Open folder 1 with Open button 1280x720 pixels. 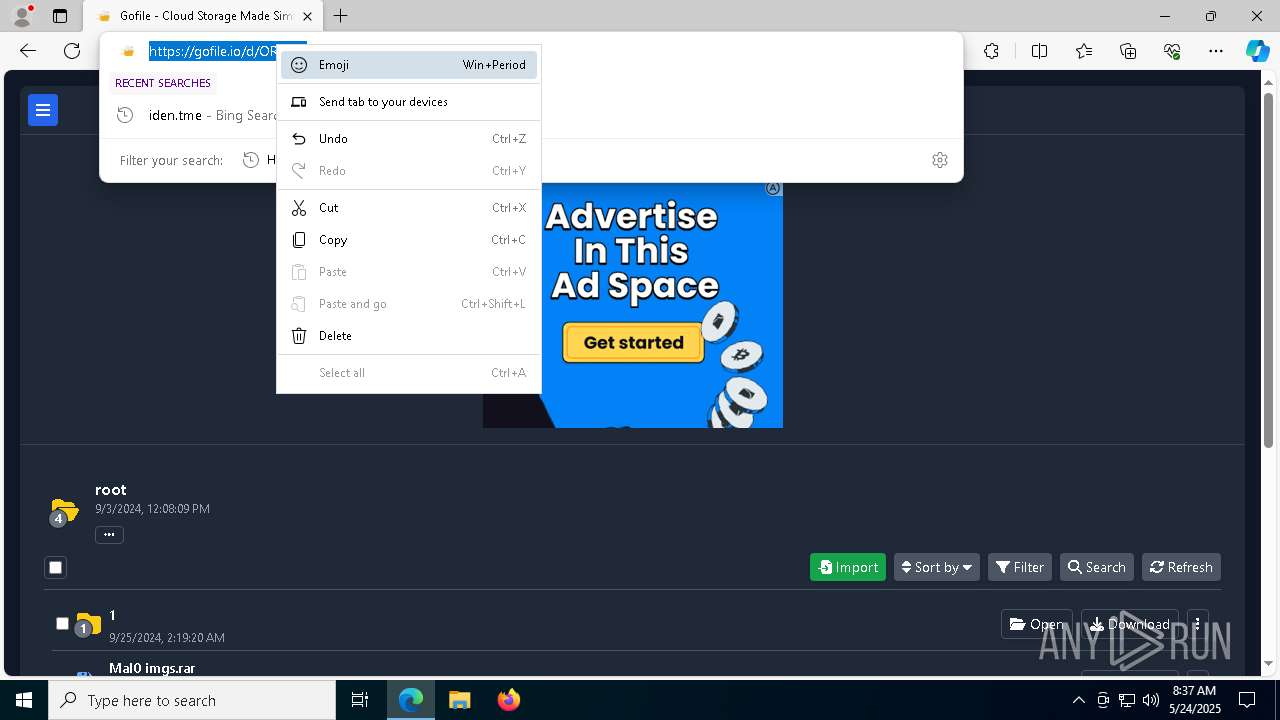click(x=1037, y=624)
